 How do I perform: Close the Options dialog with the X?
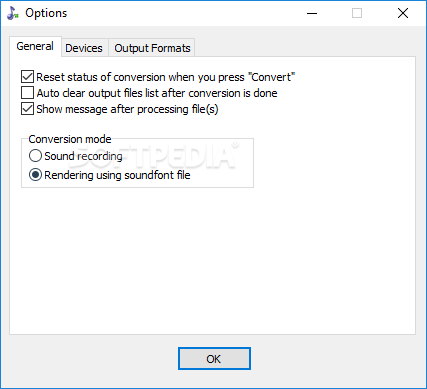click(403, 13)
